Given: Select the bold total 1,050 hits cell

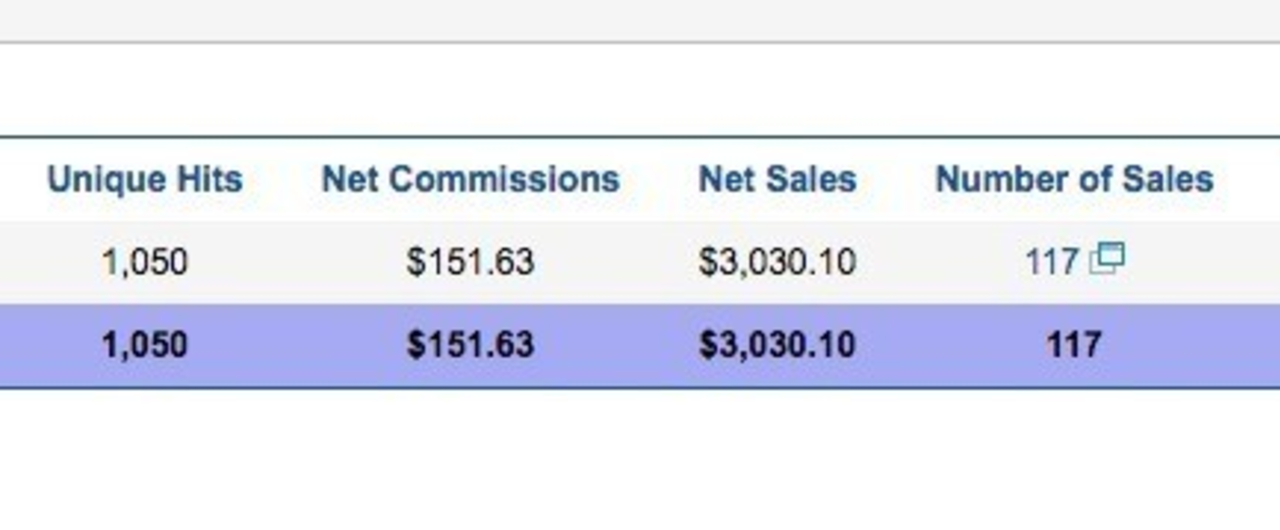Looking at the screenshot, I should pyautogui.click(x=144, y=345).
